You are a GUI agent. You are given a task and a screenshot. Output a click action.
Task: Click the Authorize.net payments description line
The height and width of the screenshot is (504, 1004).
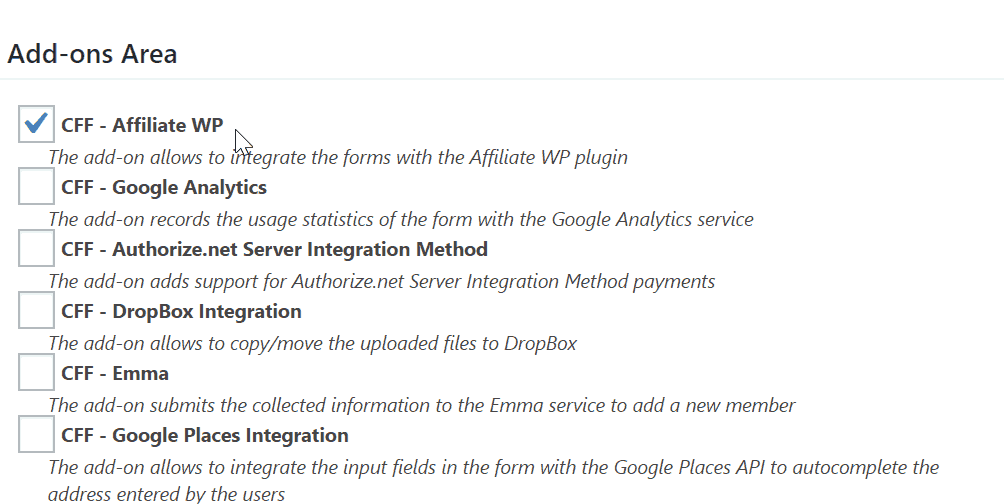(382, 282)
